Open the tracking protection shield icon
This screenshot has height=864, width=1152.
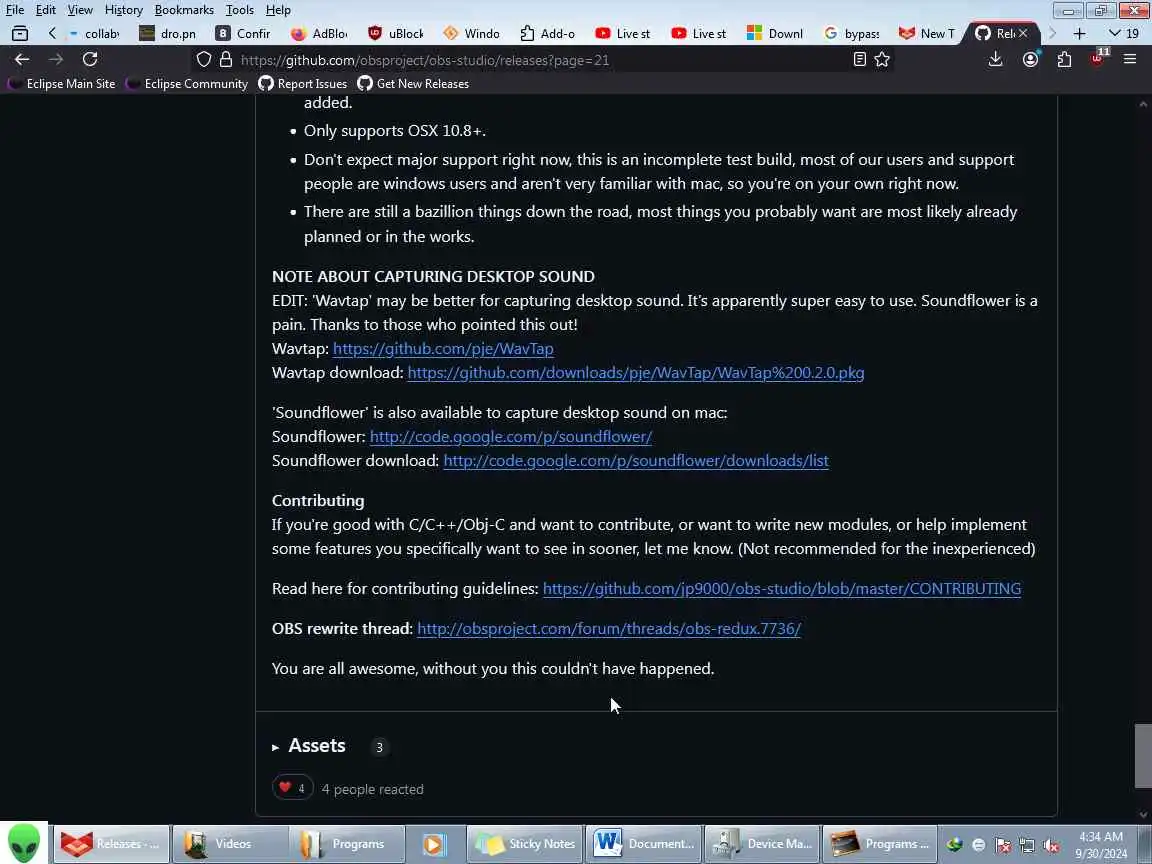204,60
